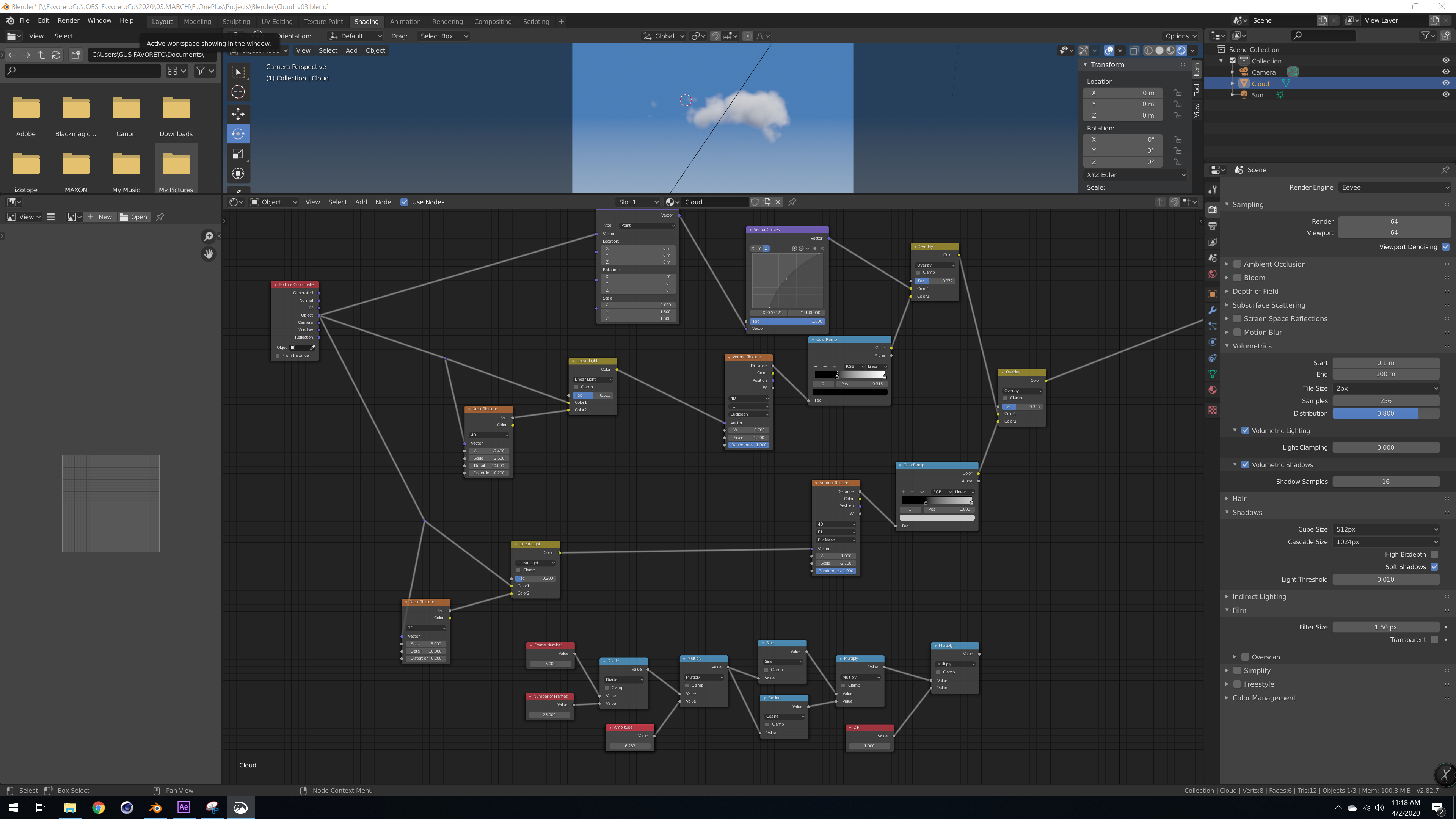Open the Render Engine dropdown

[x=1393, y=187]
